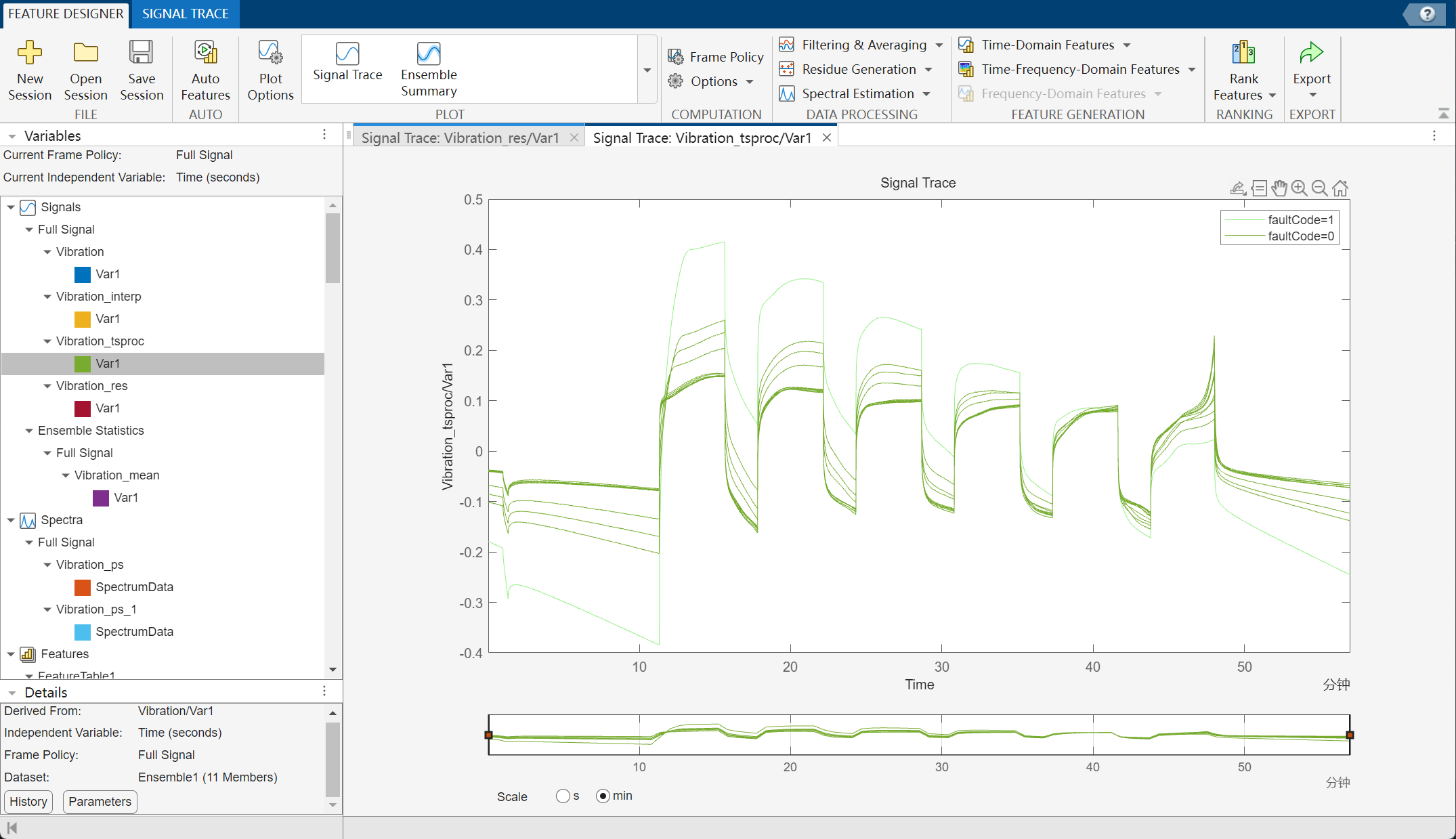Select the min scale radio button
The height and width of the screenshot is (839, 1456).
[603, 796]
